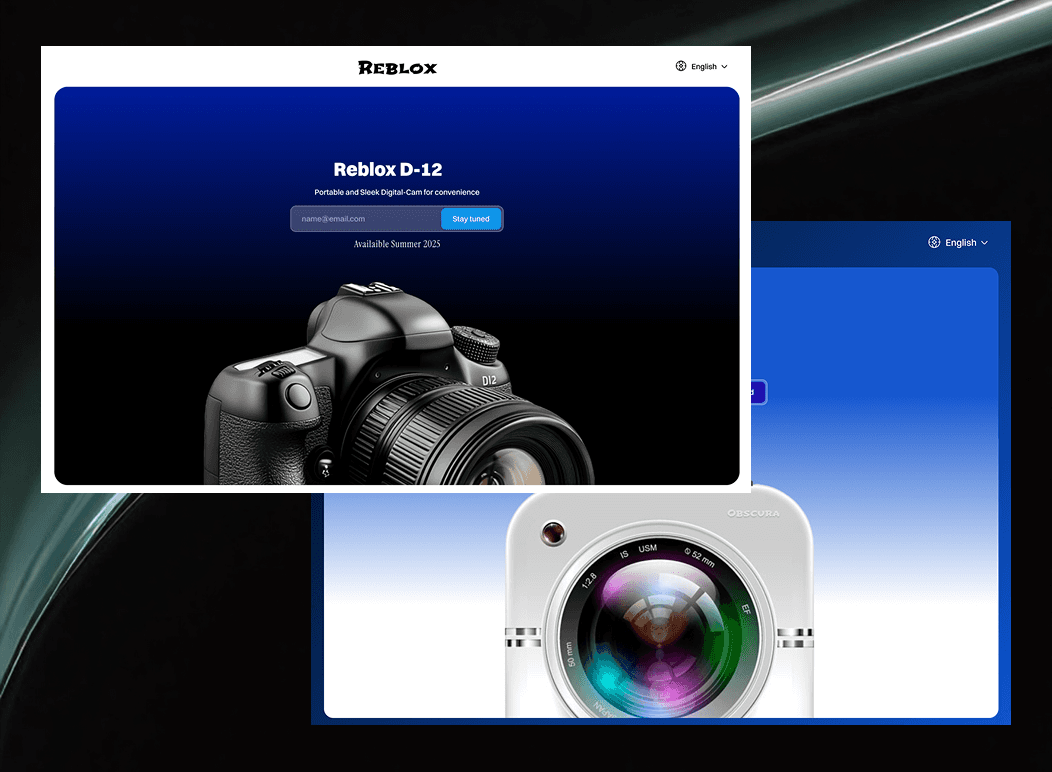
Task: Click globe icon in the blue background window
Action: (934, 242)
